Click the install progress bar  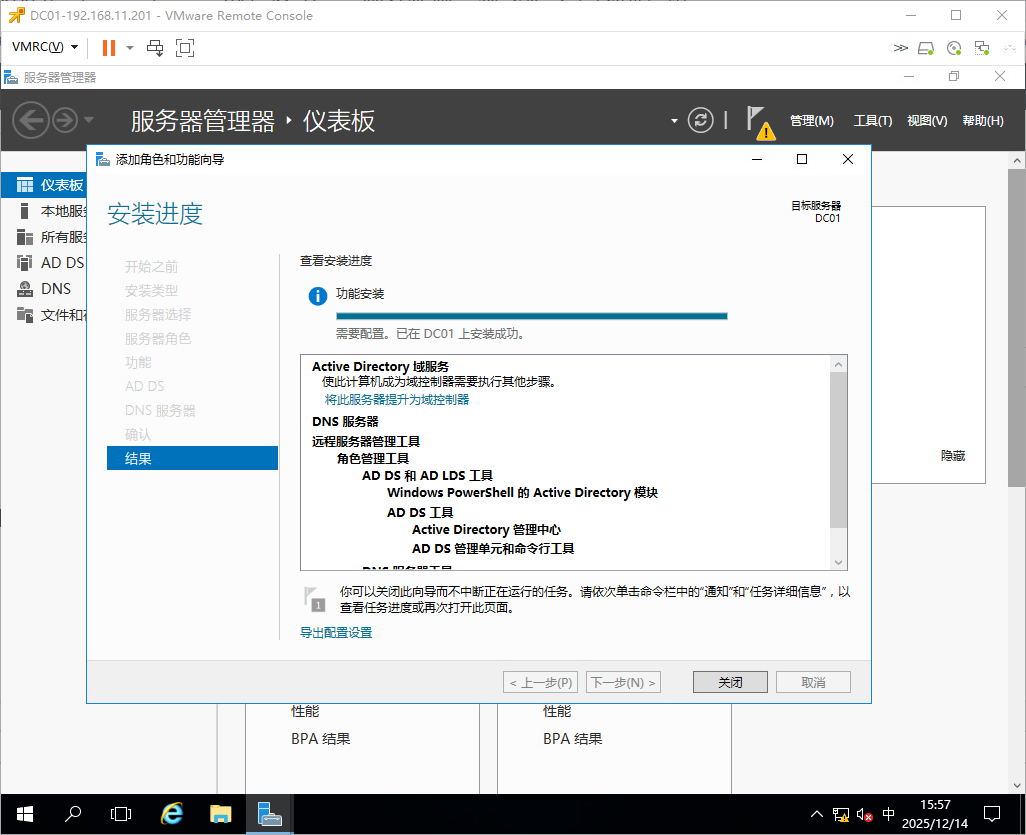click(x=531, y=316)
